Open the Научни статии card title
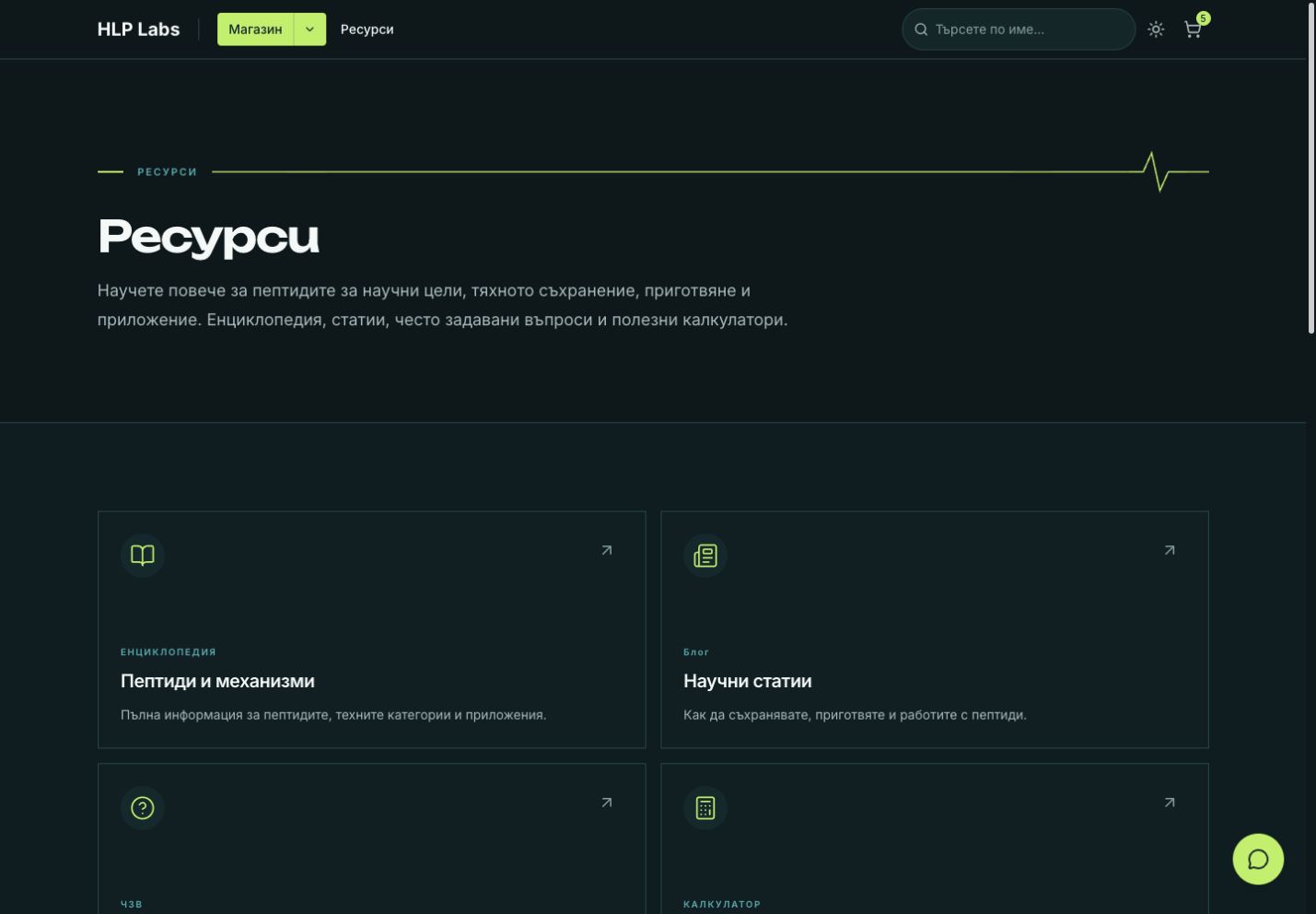The height and width of the screenshot is (914, 1316). point(748,681)
